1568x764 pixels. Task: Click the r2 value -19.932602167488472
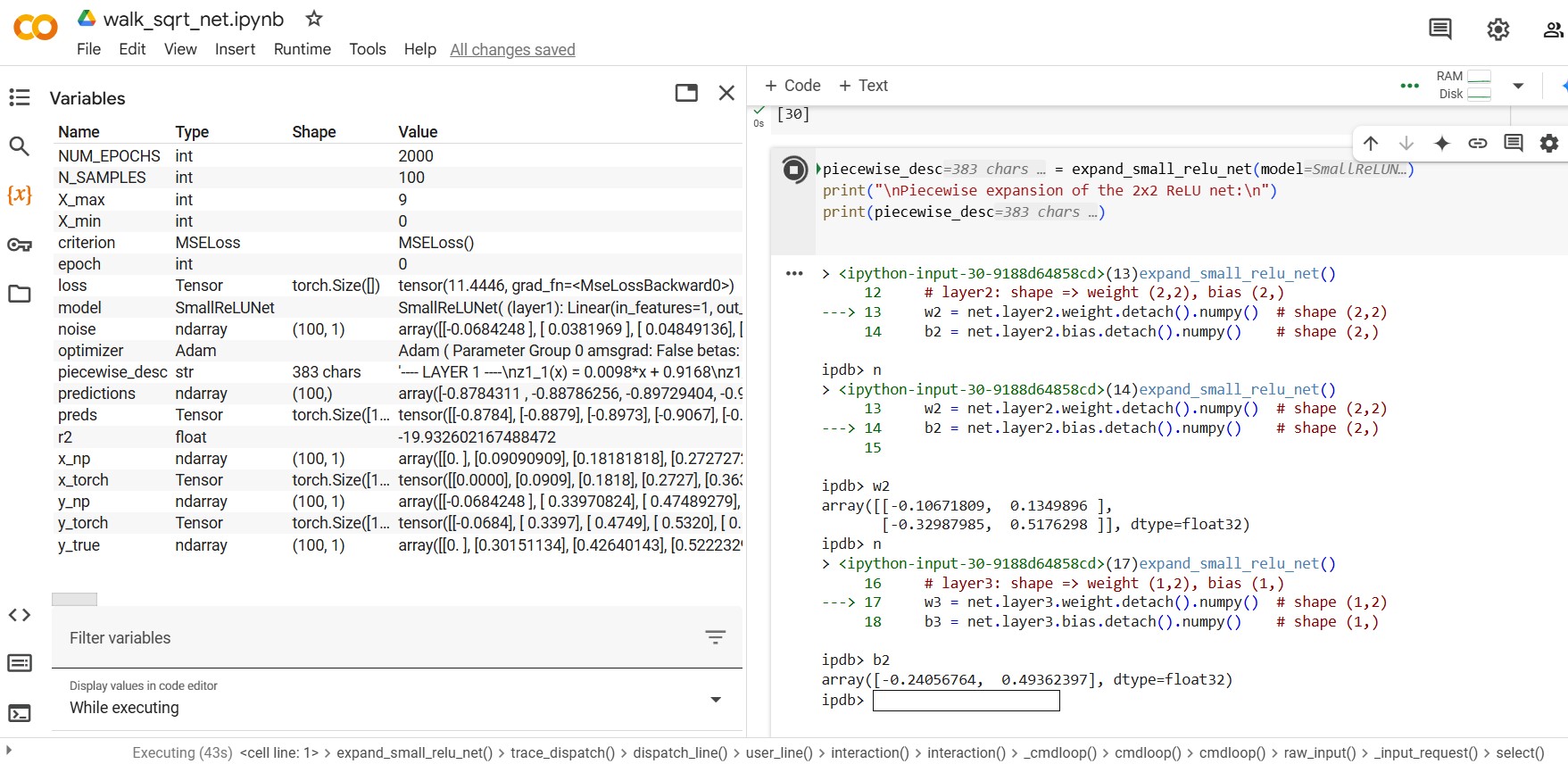(x=477, y=437)
